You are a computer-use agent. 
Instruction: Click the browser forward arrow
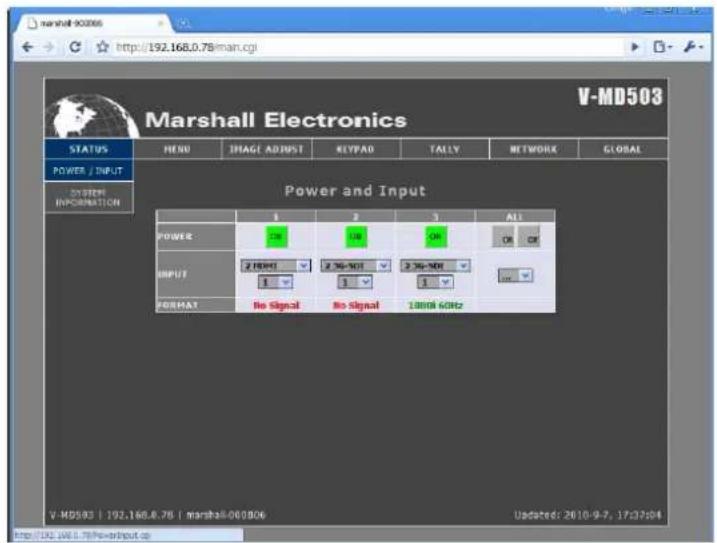49,47
